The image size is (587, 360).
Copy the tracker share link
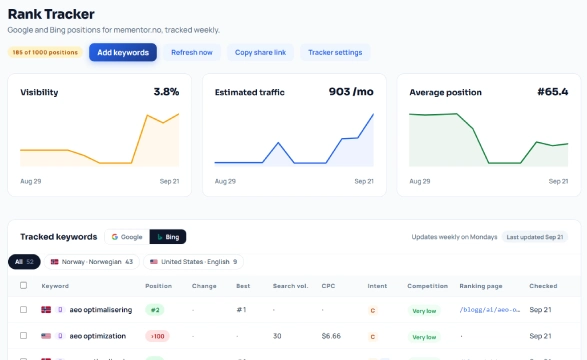click(x=260, y=52)
